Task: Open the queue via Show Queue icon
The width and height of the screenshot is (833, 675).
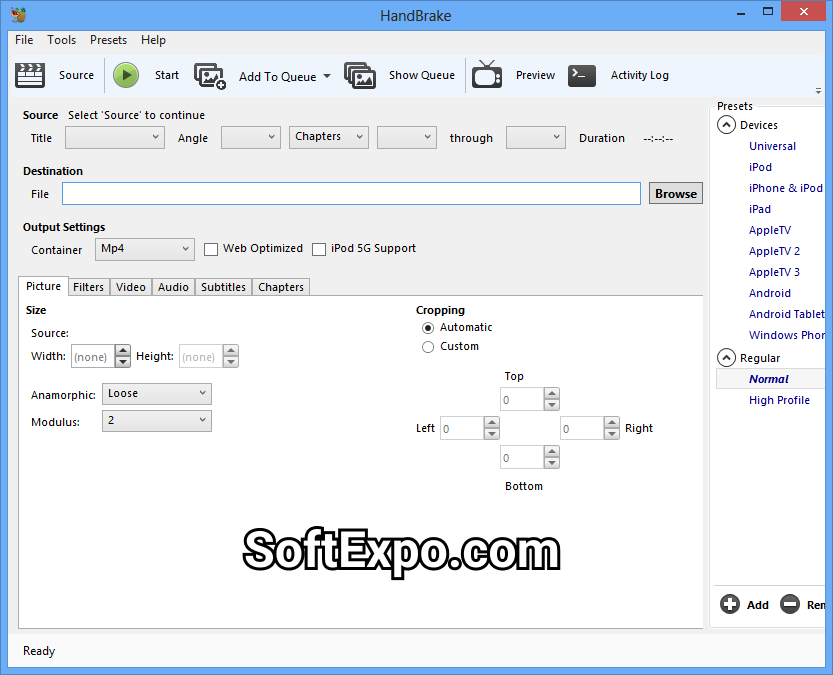Action: [360, 75]
